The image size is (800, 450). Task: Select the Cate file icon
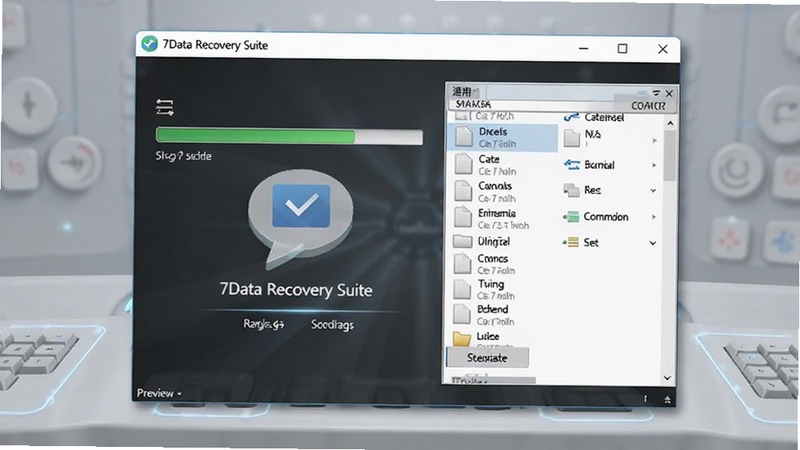click(463, 164)
